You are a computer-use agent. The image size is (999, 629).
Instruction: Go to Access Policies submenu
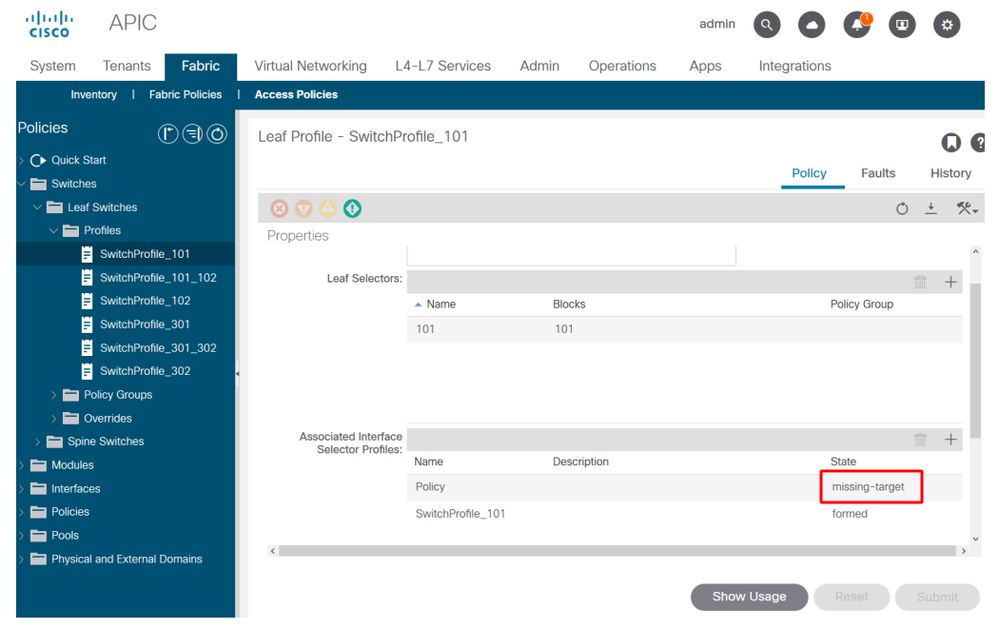(x=296, y=94)
